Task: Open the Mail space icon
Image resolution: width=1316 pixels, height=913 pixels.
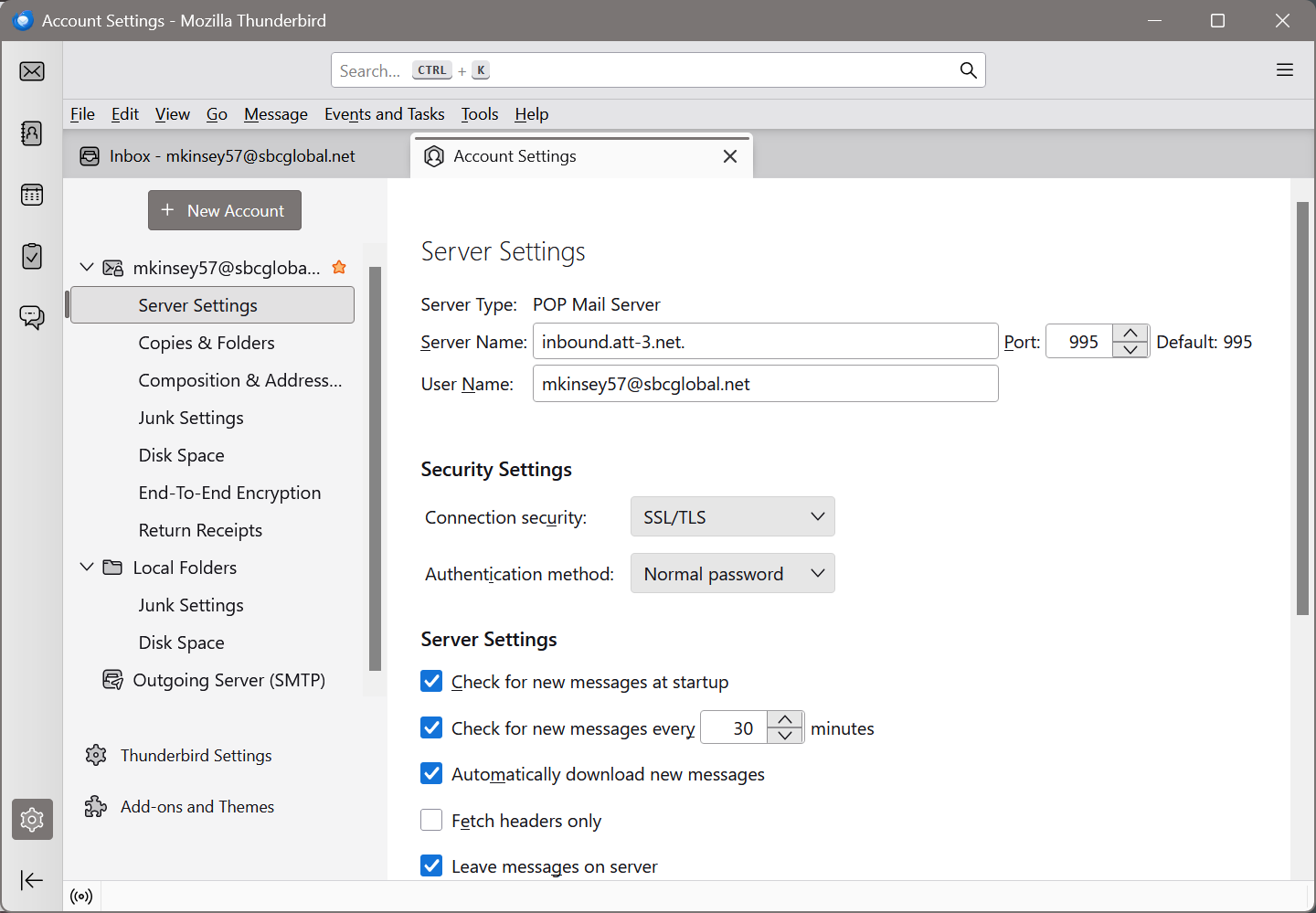Action: point(32,71)
